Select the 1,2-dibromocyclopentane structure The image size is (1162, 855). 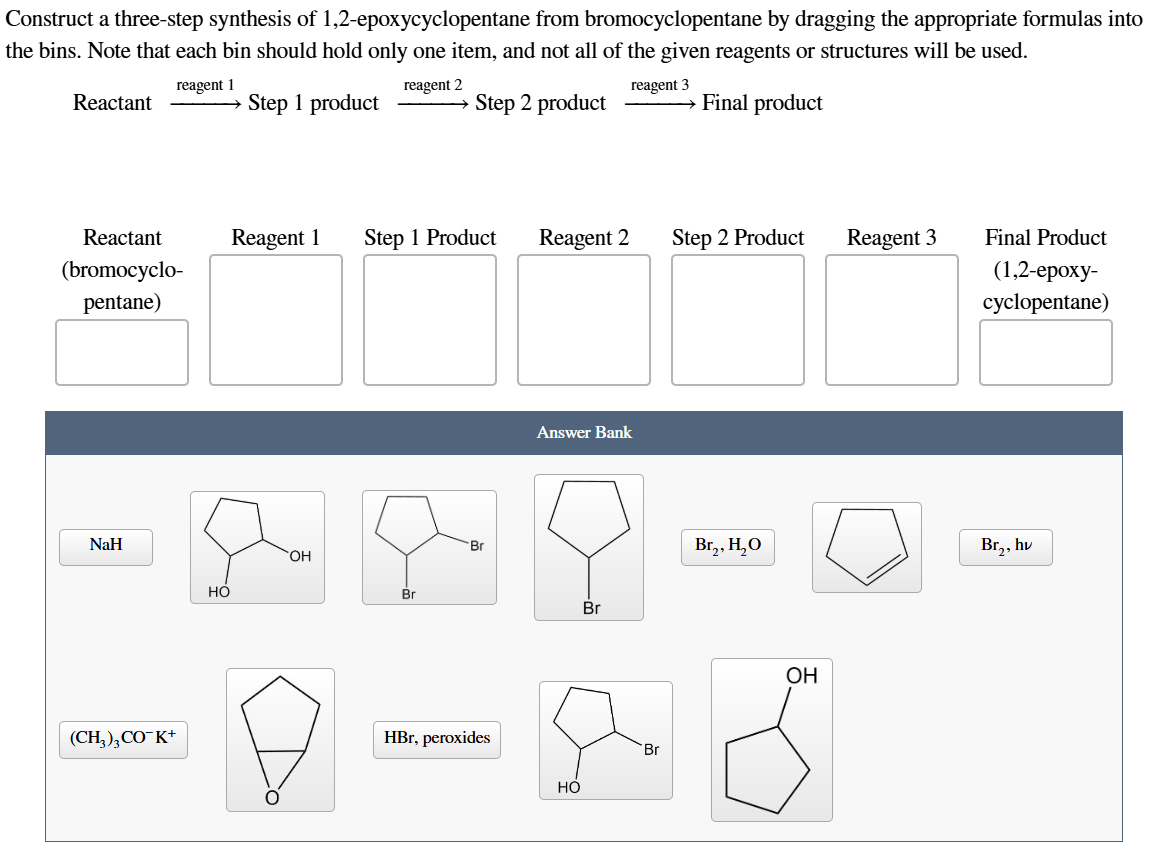coord(429,545)
